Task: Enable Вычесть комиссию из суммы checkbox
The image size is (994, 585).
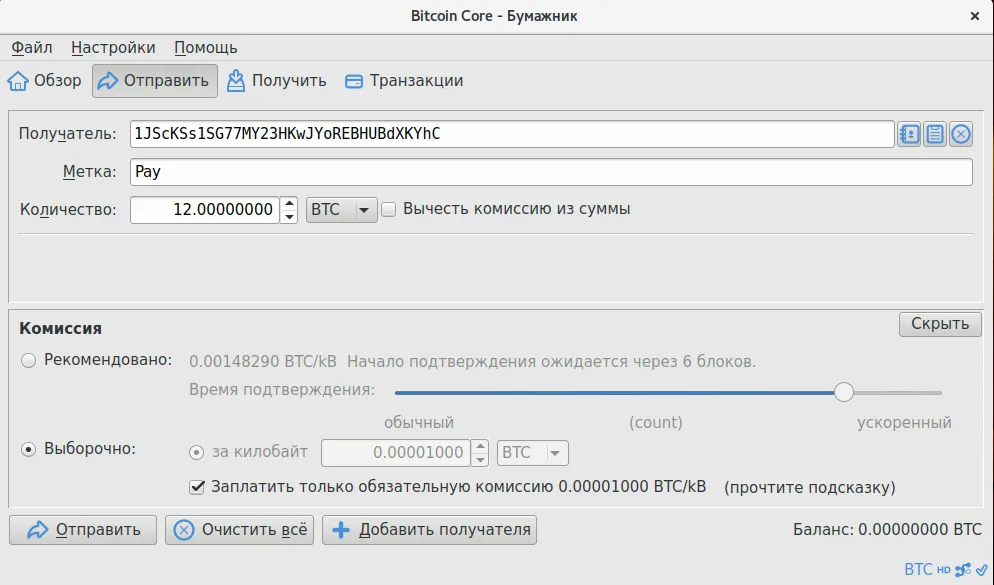Action: click(x=389, y=209)
